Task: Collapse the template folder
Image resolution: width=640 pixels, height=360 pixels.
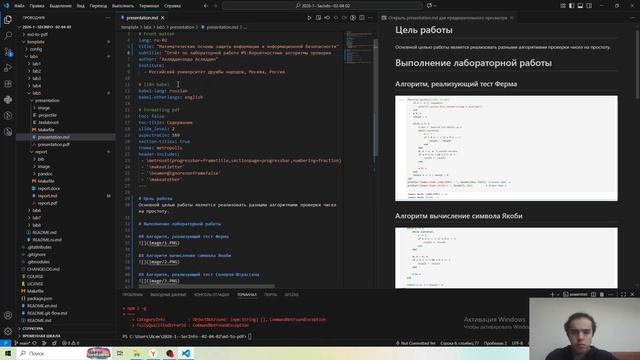Action: tap(36, 42)
